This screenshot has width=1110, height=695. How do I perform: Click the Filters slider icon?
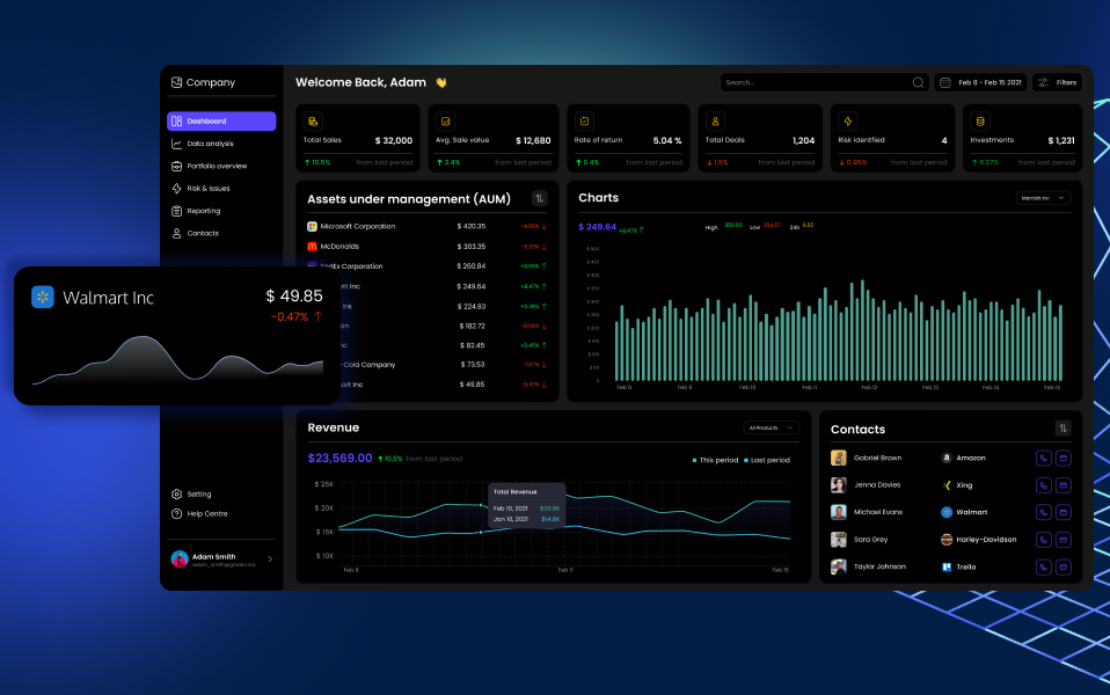click(1043, 83)
